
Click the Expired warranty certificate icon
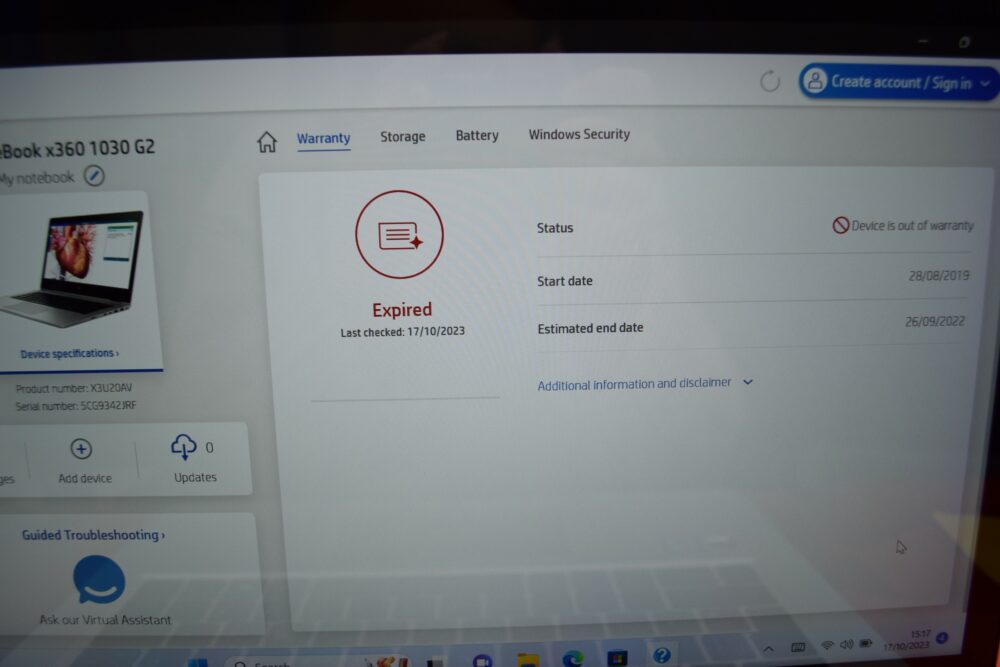click(399, 235)
